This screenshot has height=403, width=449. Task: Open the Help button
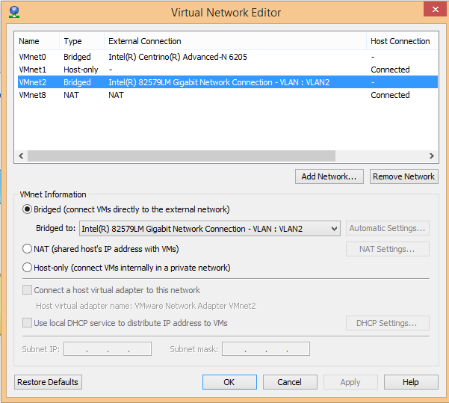pos(411,382)
